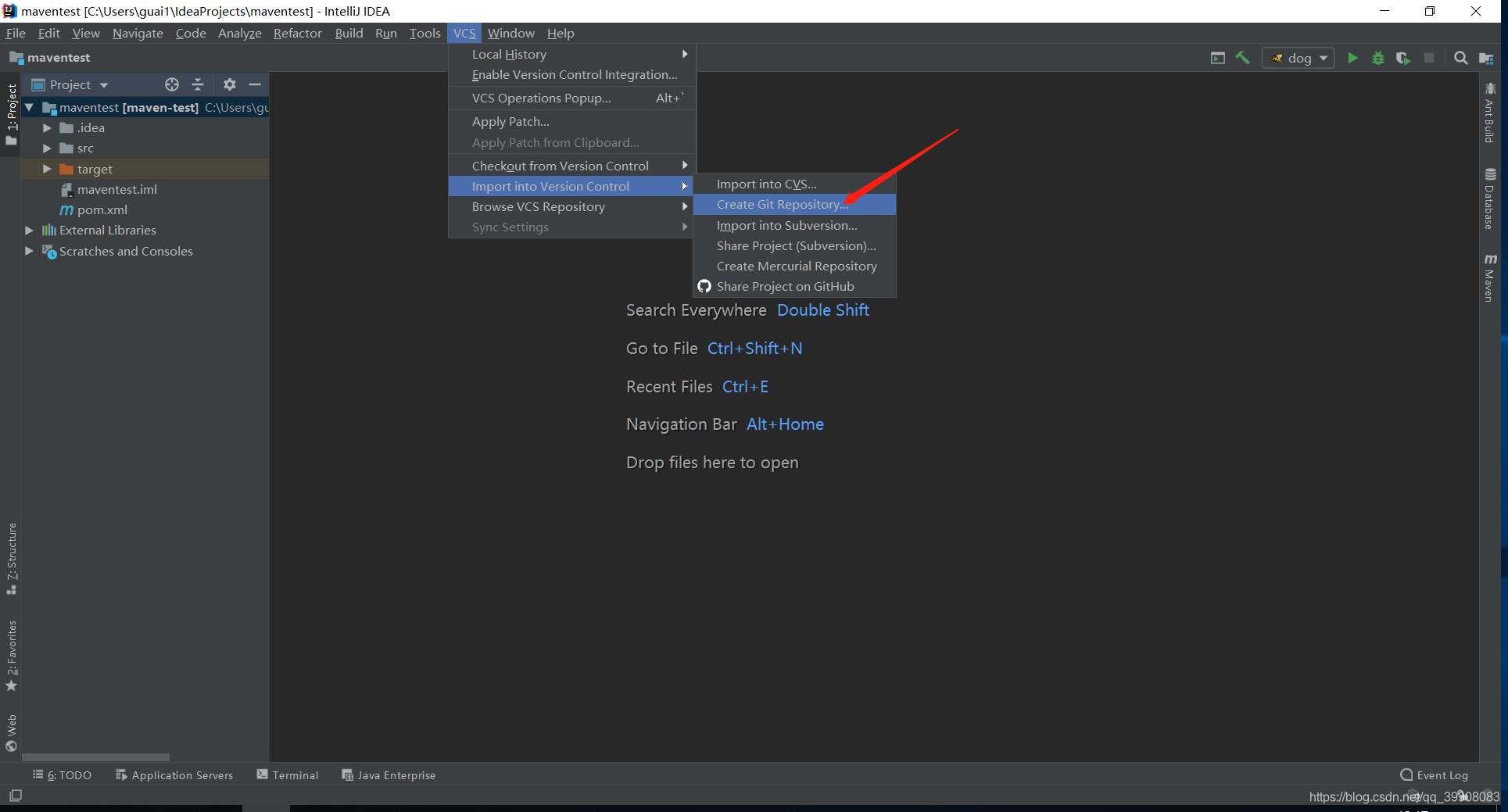Toggle tool window buttons at bottom-left corner
This screenshot has height=812, width=1508.
pyautogui.click(x=15, y=796)
